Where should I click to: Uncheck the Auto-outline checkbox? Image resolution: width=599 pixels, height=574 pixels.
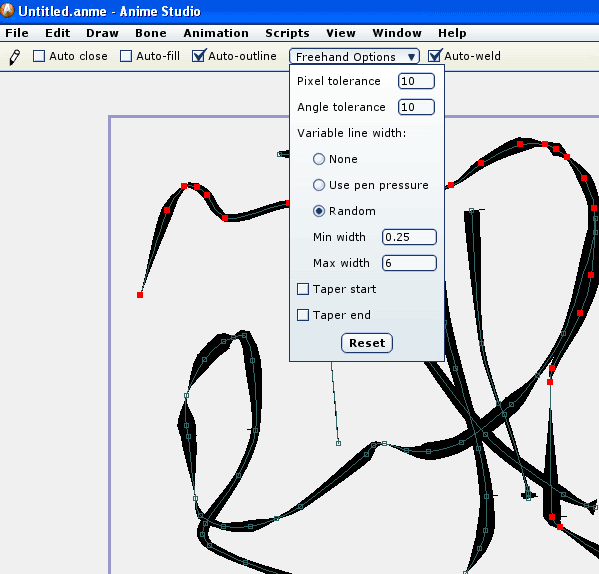click(x=198, y=56)
